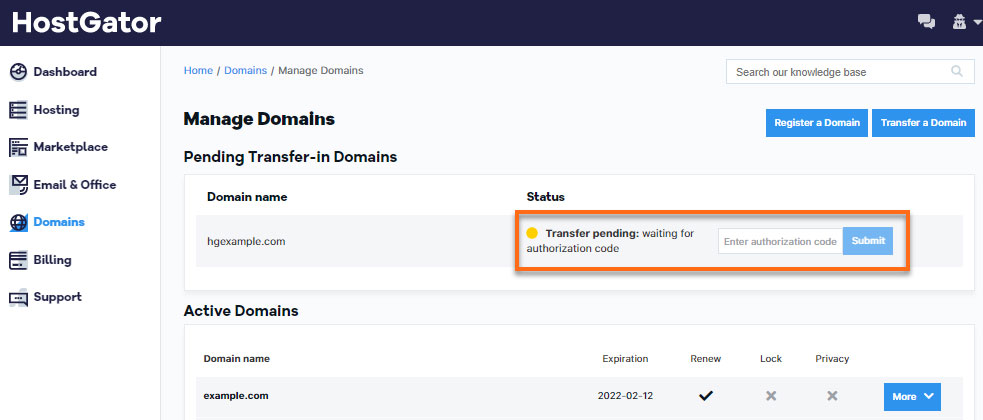The image size is (983, 420).
Task: Click the search magnifier icon
Action: (x=957, y=71)
